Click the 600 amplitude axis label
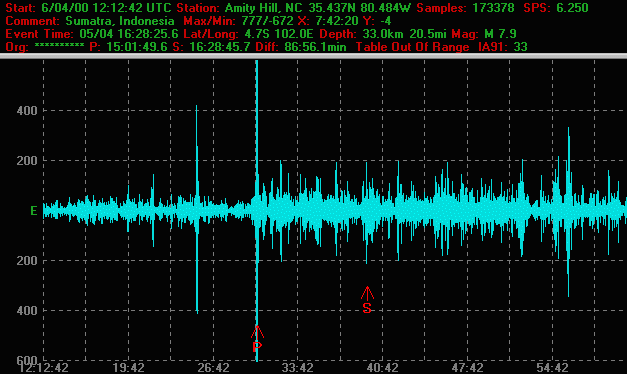Viewport: 627px width, 374px height. 27,360
